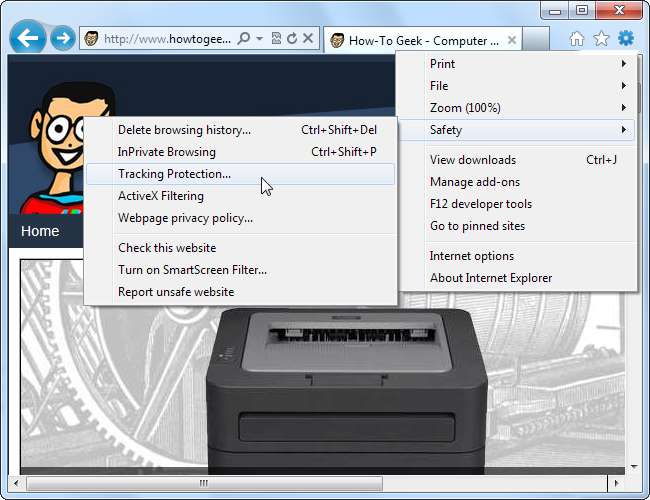Expand the Zoom submenu arrow
Screen dimensions: 650x500
point(623,108)
